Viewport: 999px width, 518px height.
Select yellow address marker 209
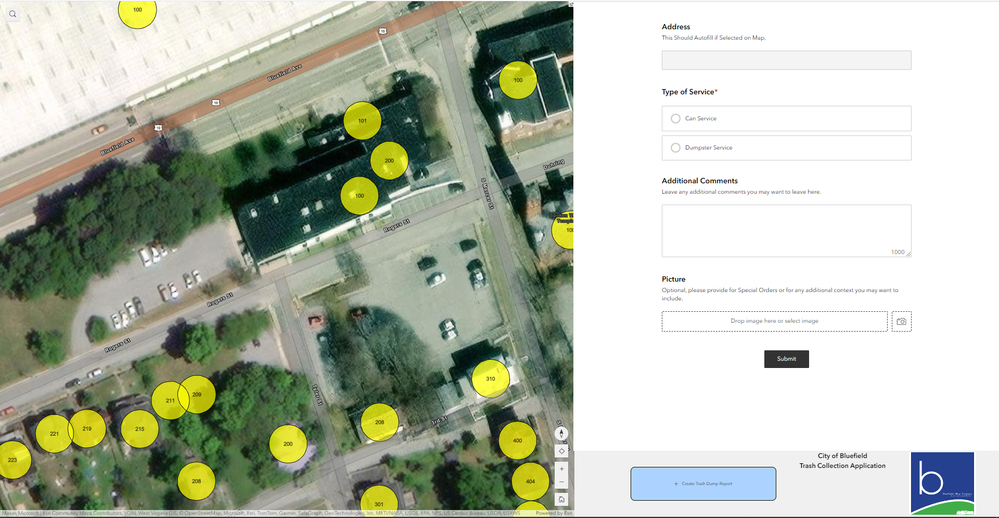pyautogui.click(x=199, y=394)
